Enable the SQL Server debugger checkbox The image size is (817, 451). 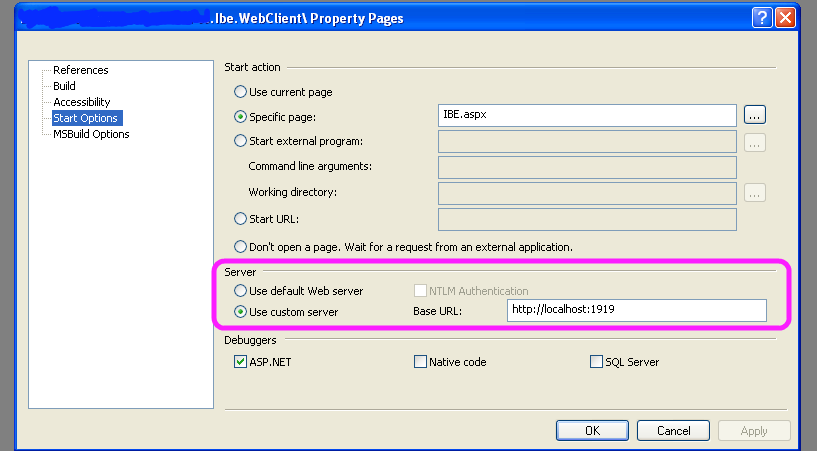pos(597,362)
